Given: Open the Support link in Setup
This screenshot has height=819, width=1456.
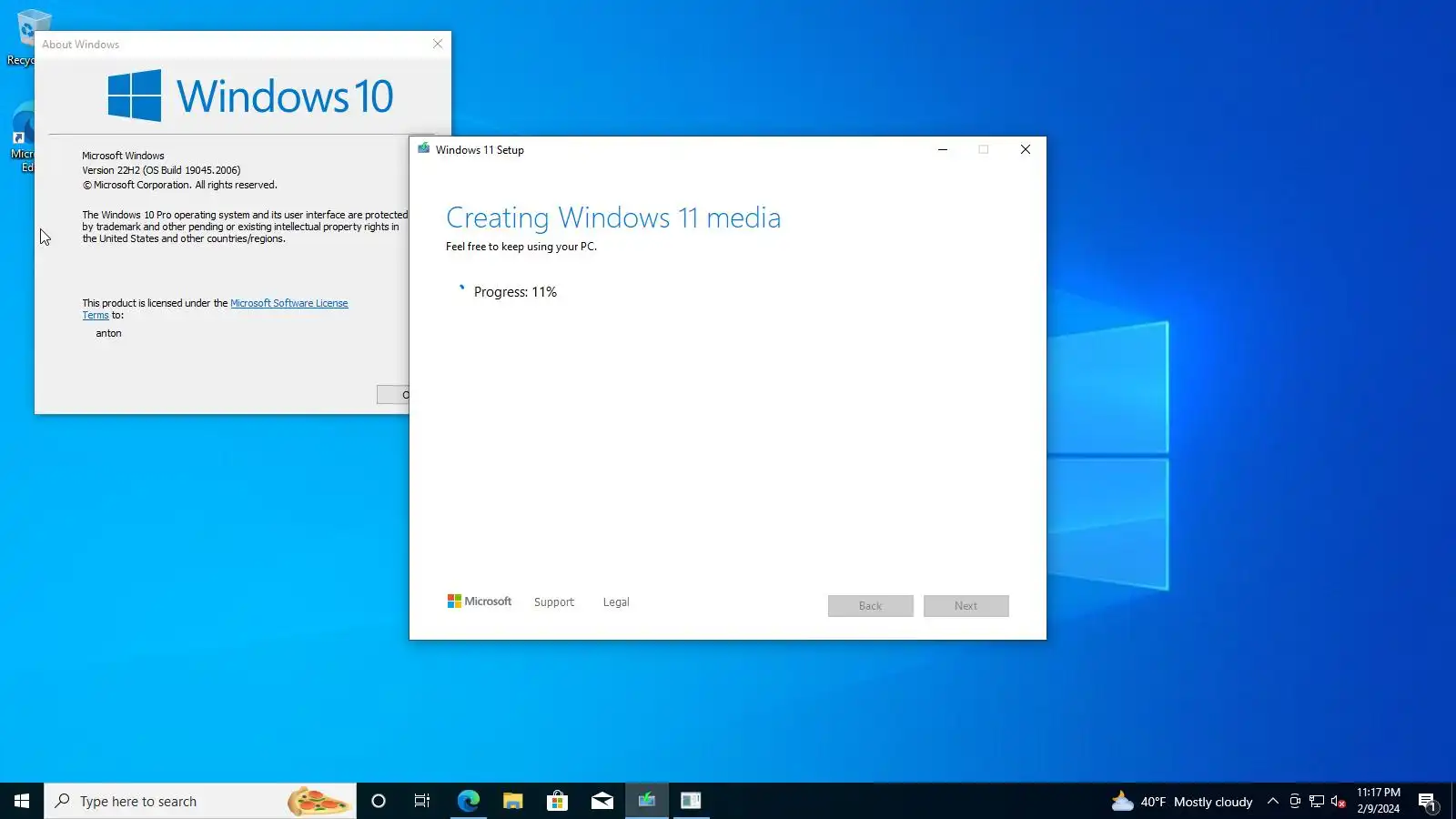Looking at the screenshot, I should [x=554, y=602].
